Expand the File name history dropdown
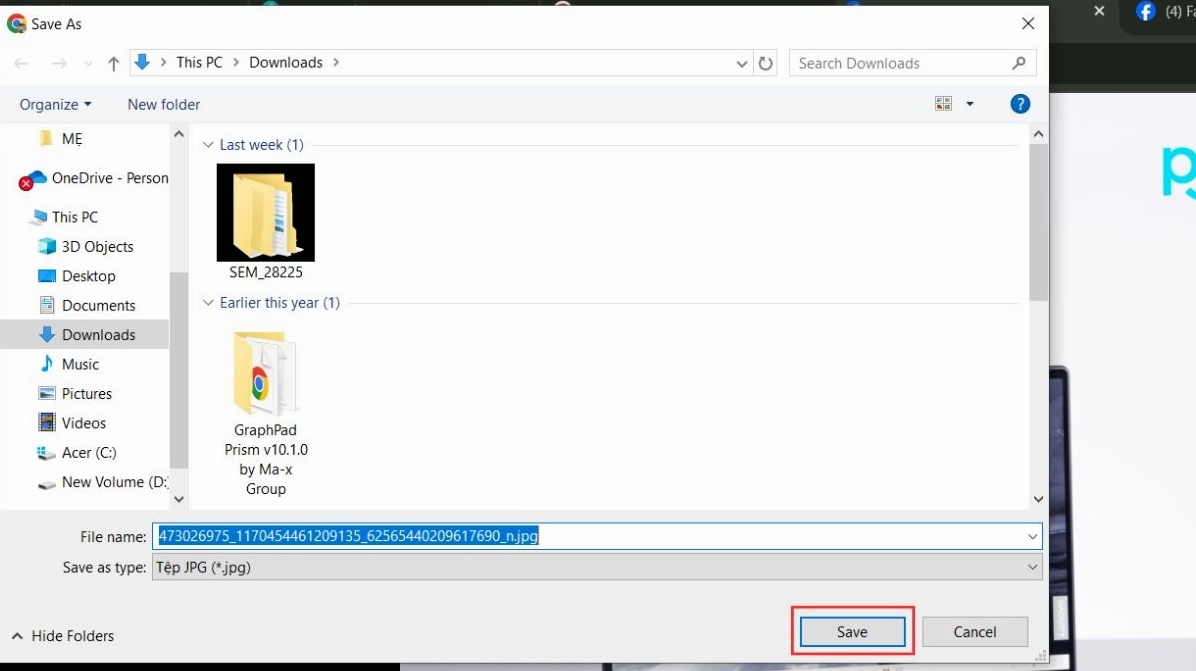The width and height of the screenshot is (1196, 671). (x=1032, y=537)
